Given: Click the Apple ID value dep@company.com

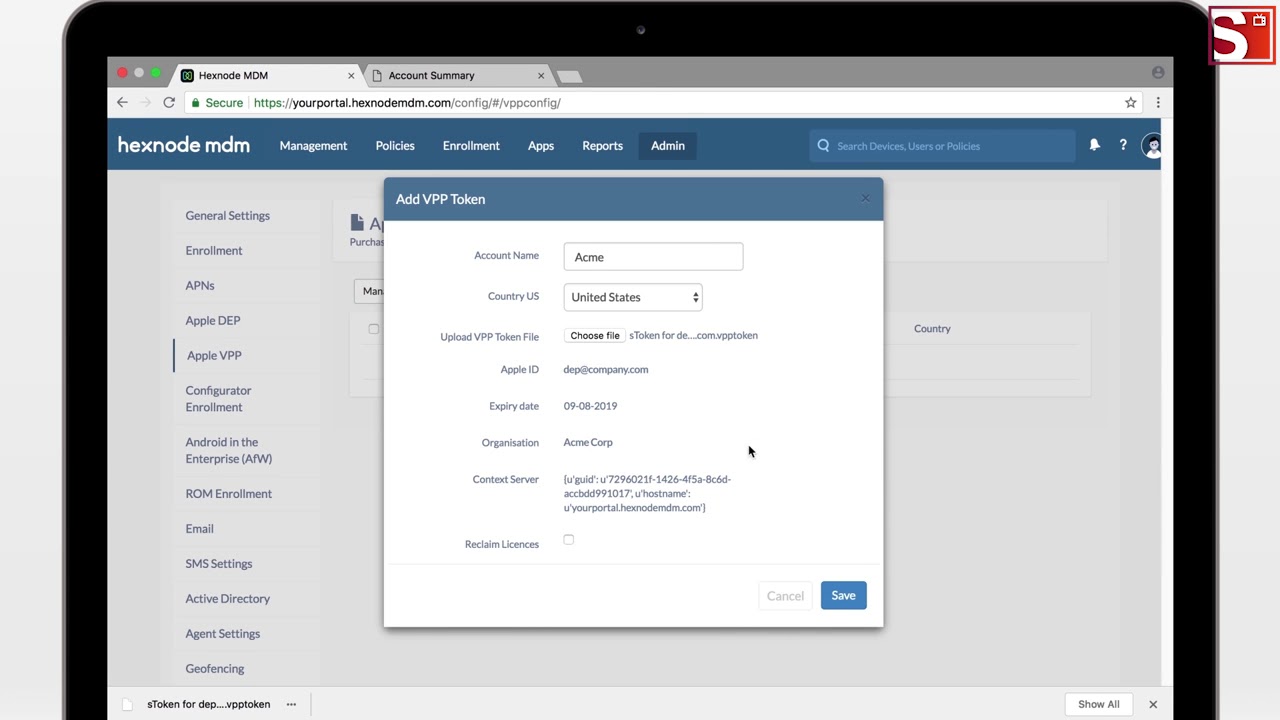Looking at the screenshot, I should 605,369.
